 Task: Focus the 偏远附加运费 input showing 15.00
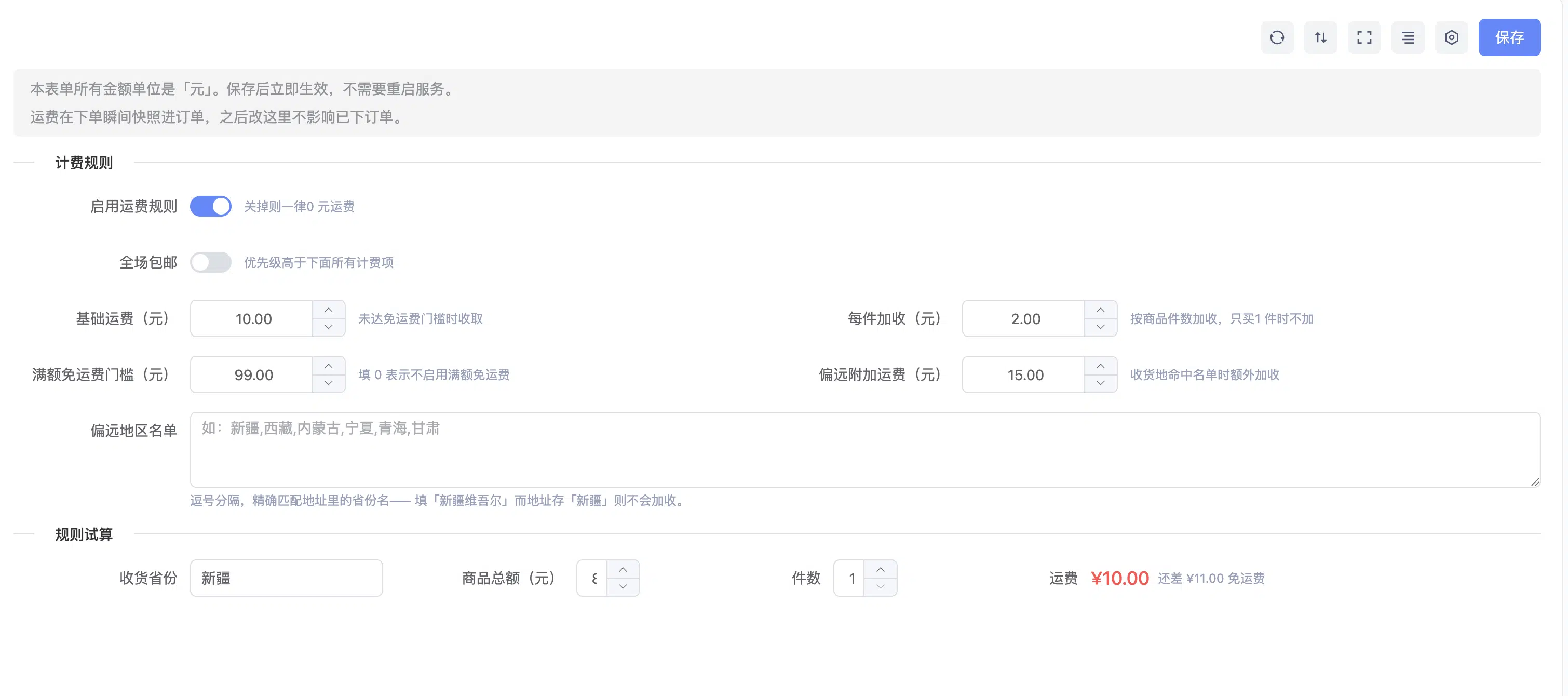1024,374
